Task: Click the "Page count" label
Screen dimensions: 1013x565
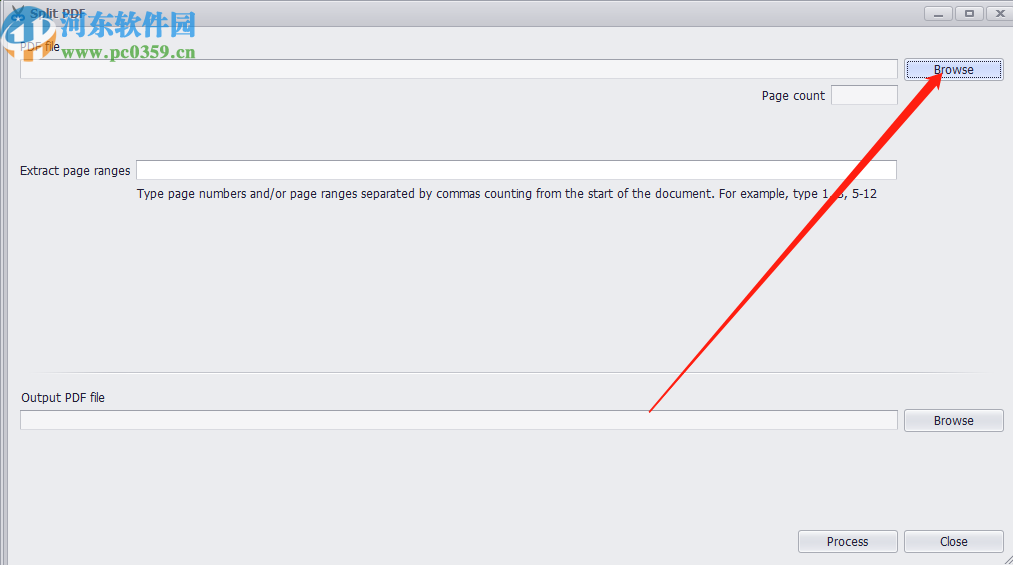Action: click(793, 96)
